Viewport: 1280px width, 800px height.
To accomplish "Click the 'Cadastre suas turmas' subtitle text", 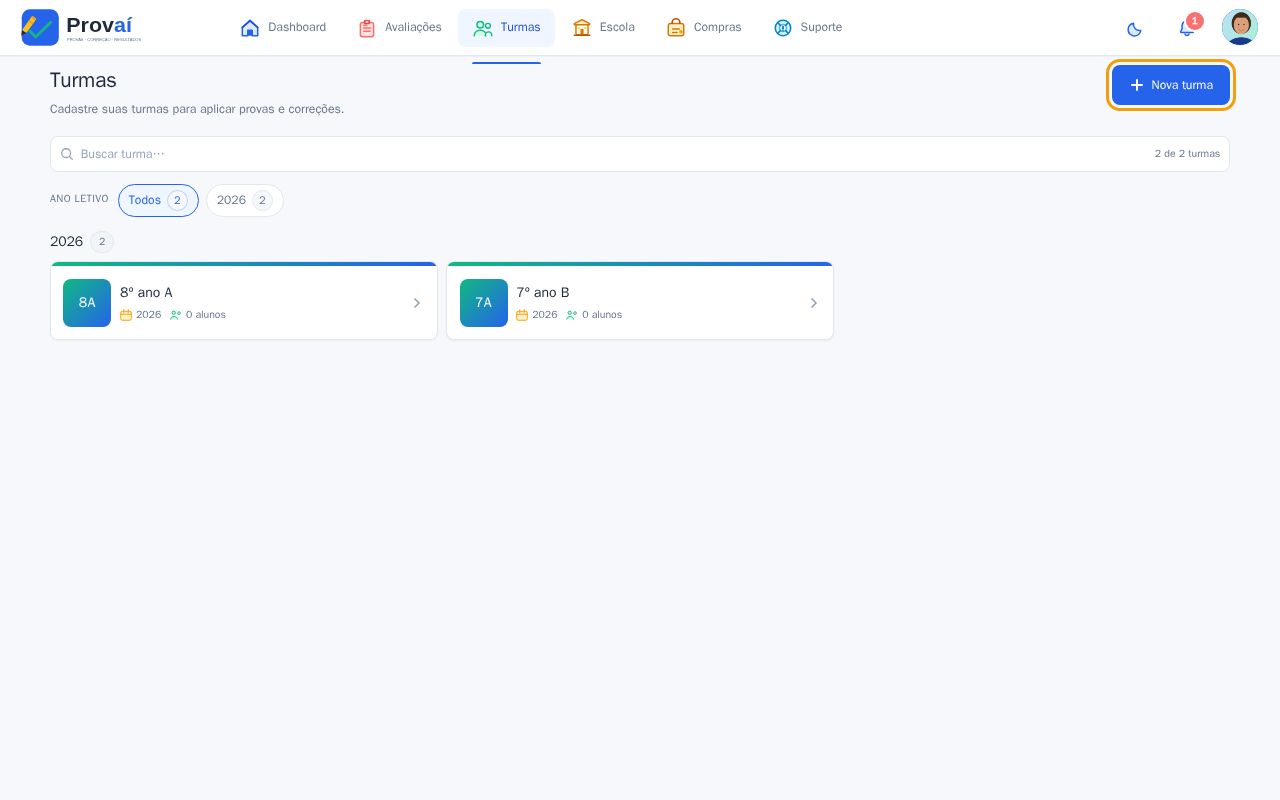I will coord(197,109).
